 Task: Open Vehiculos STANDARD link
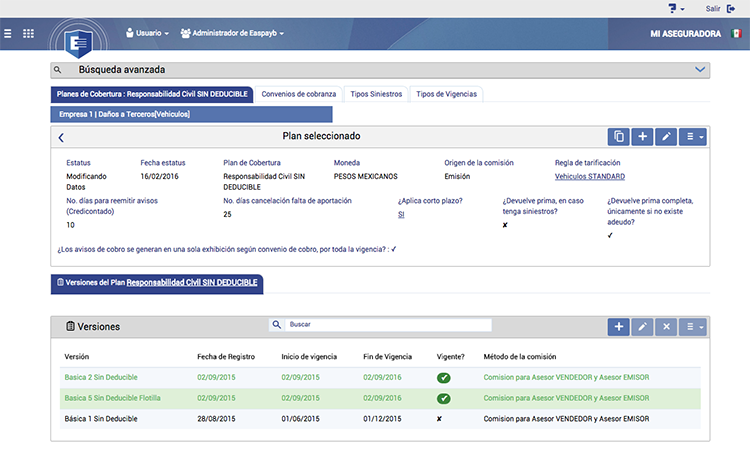coord(590,176)
